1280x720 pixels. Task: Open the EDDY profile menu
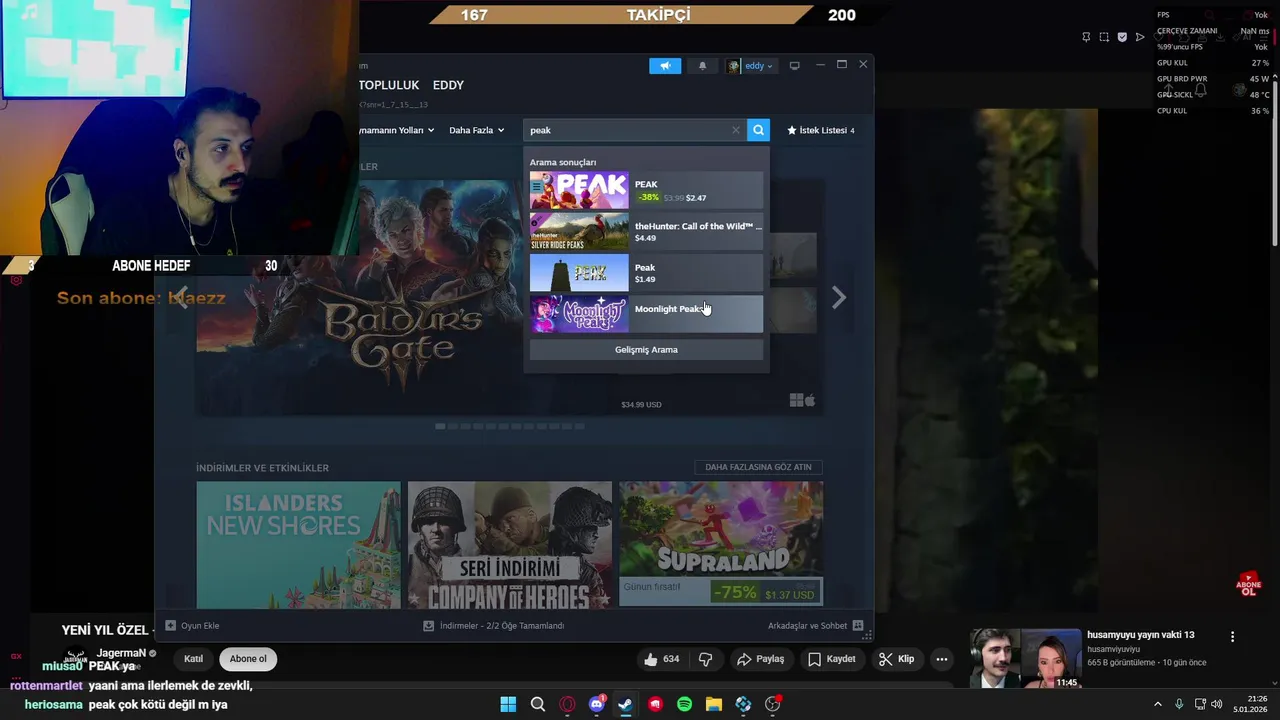click(448, 85)
